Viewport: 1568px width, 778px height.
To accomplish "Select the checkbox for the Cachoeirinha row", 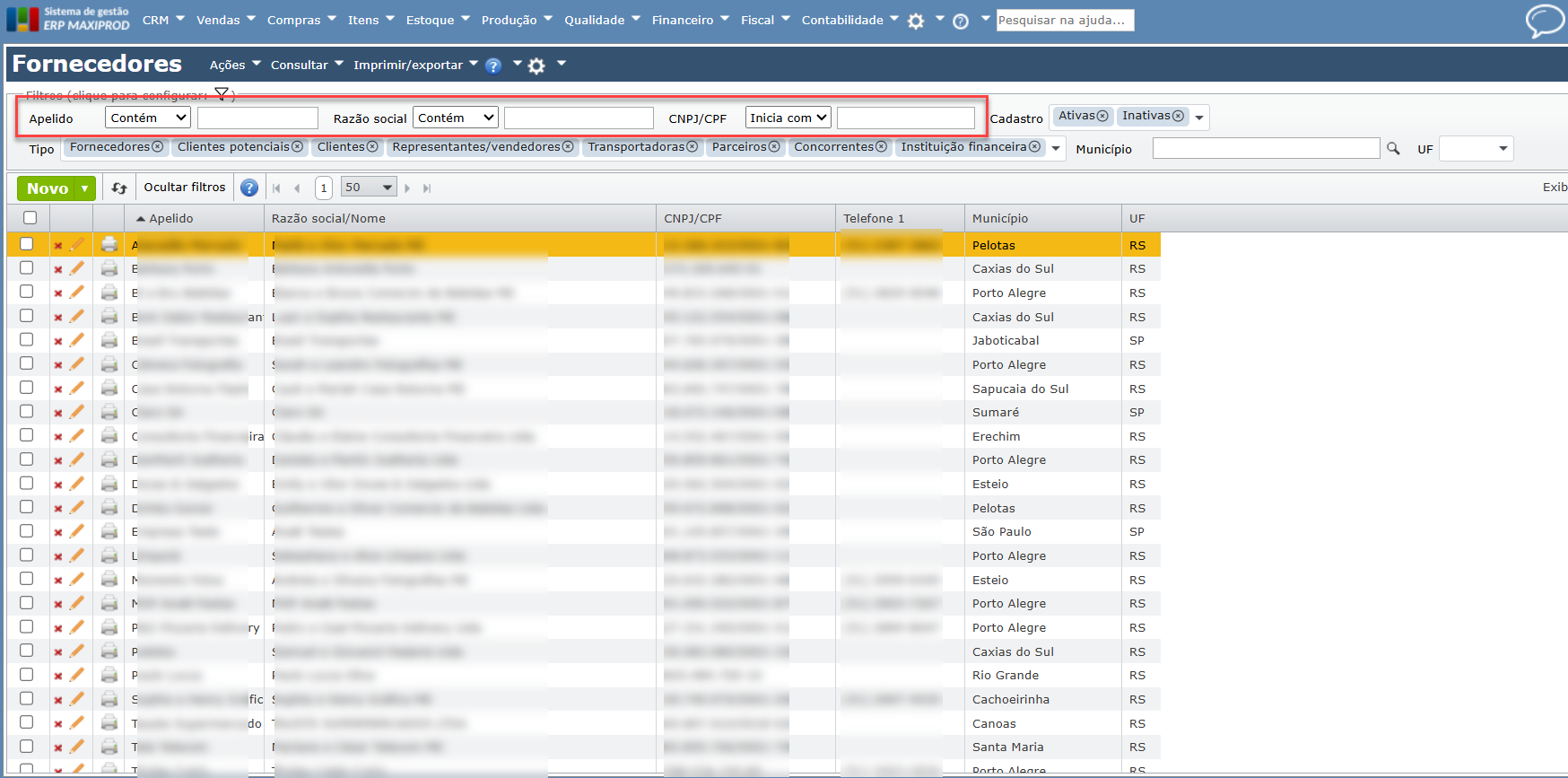I will [x=27, y=698].
